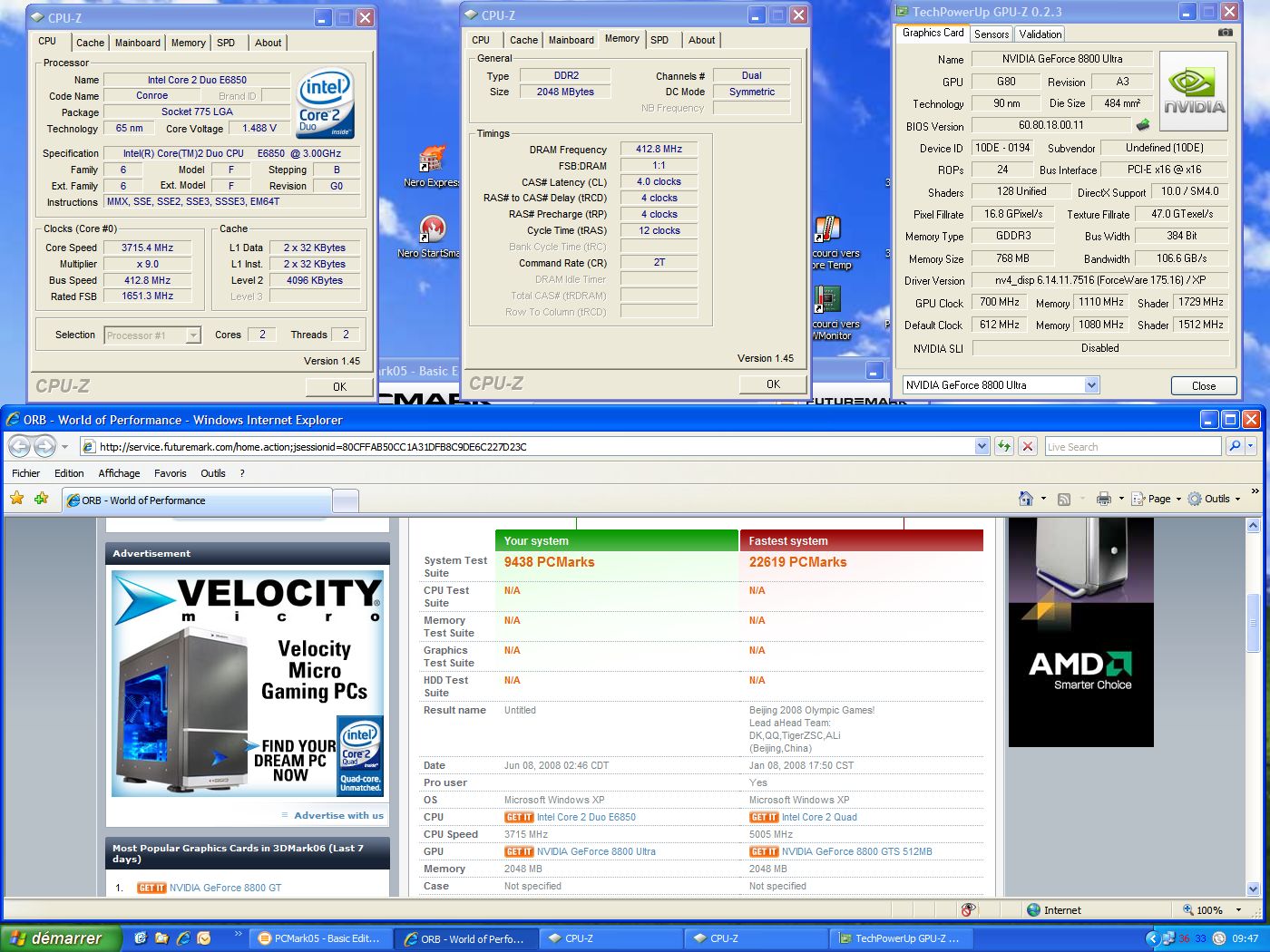This screenshot has width=1270, height=952.
Task: Click the AMD Smarter Choice advertisement
Action: click(x=1080, y=632)
